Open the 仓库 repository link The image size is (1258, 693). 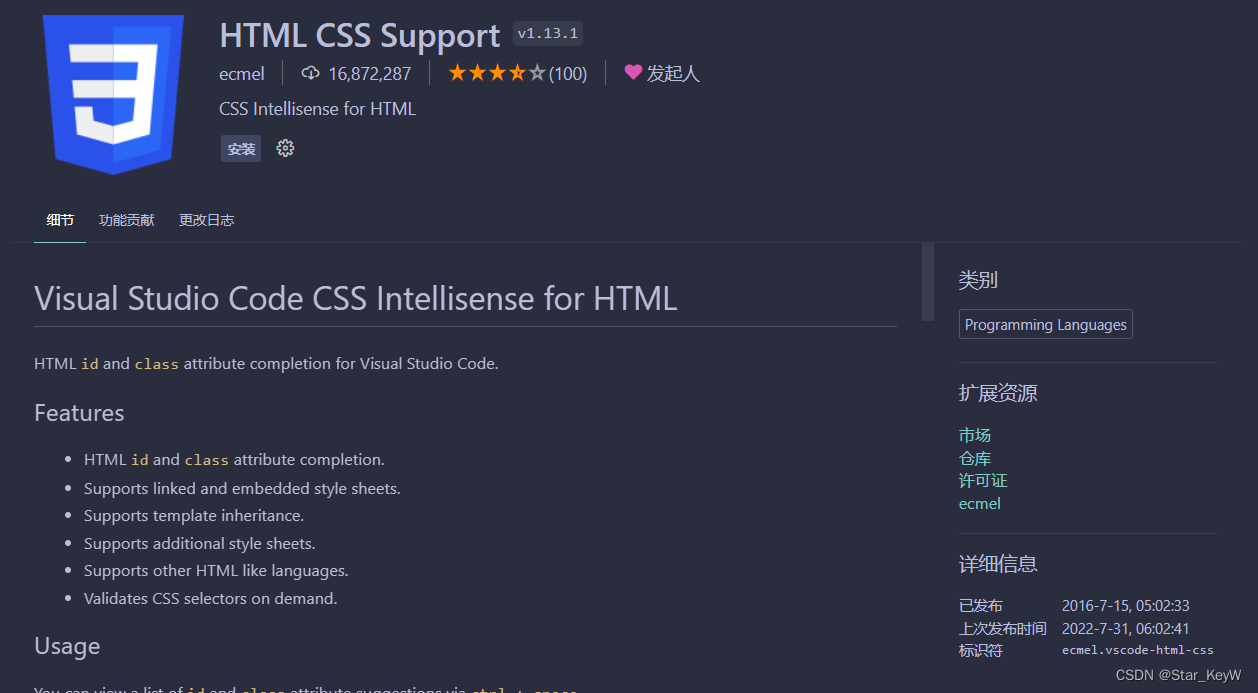(x=975, y=458)
